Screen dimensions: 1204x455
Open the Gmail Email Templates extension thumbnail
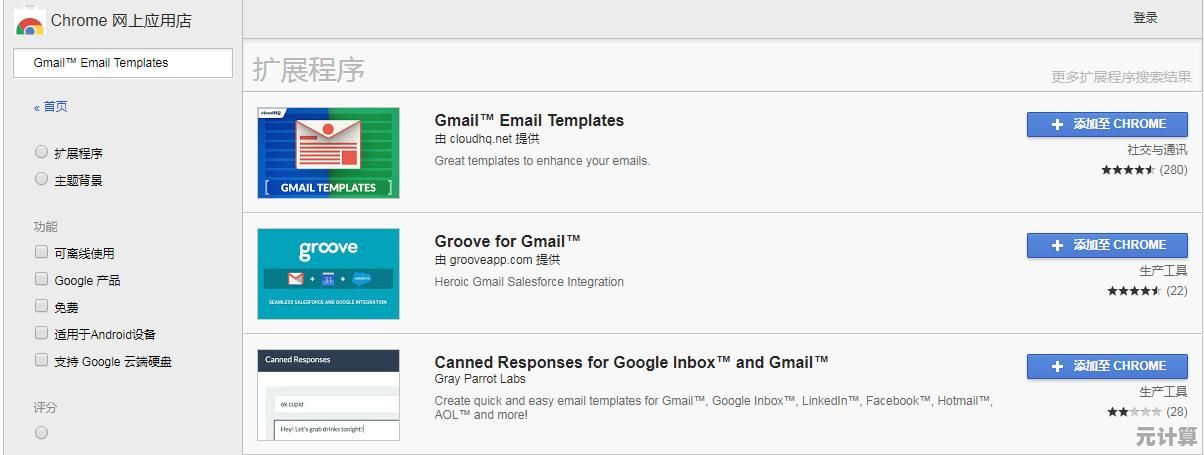tap(328, 153)
